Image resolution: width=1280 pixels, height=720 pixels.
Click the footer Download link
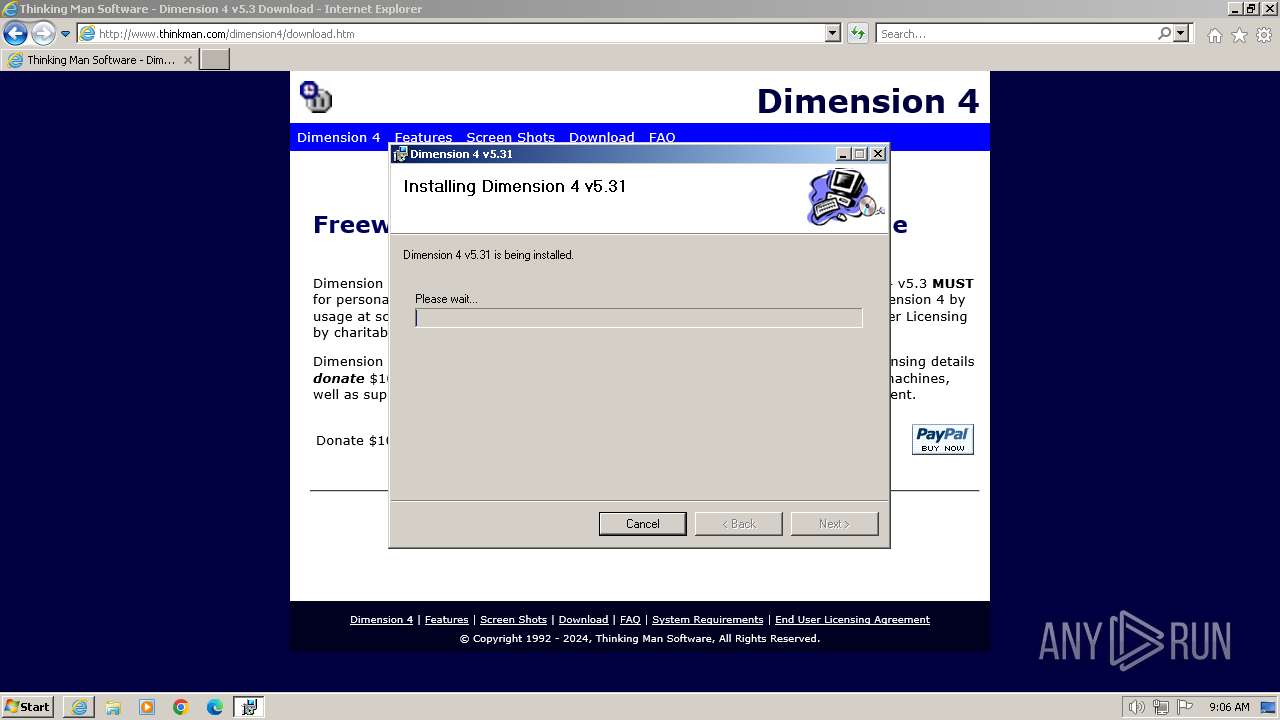(x=583, y=620)
